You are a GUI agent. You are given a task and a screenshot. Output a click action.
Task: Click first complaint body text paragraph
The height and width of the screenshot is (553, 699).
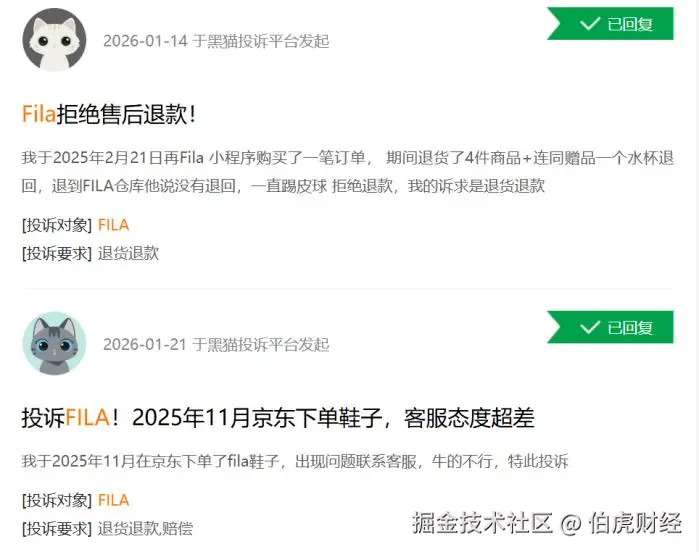pyautogui.click(x=348, y=172)
